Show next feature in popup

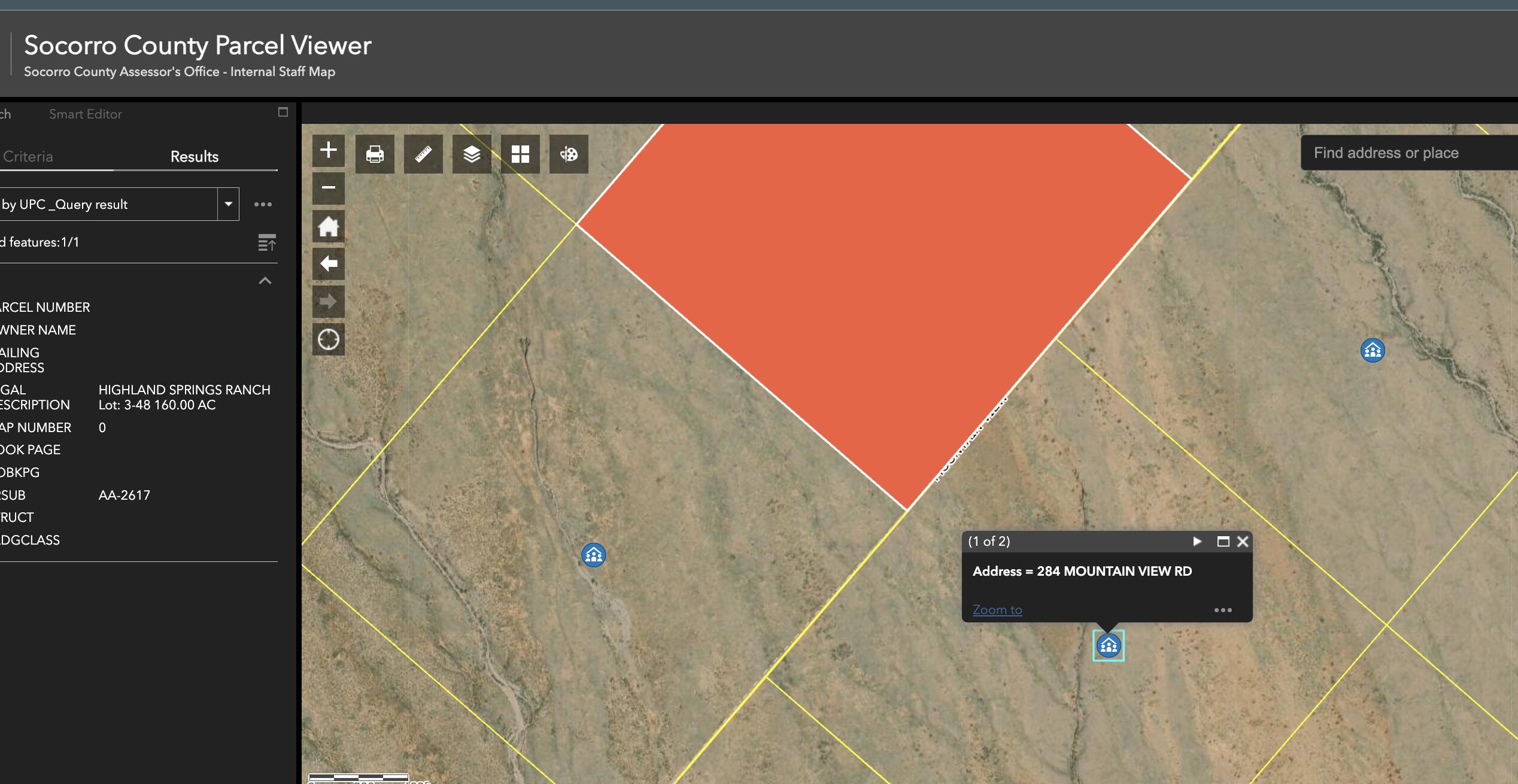(1197, 541)
